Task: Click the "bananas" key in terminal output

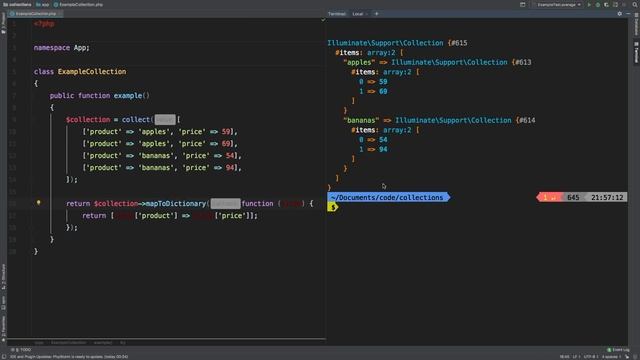Action: 361,120
